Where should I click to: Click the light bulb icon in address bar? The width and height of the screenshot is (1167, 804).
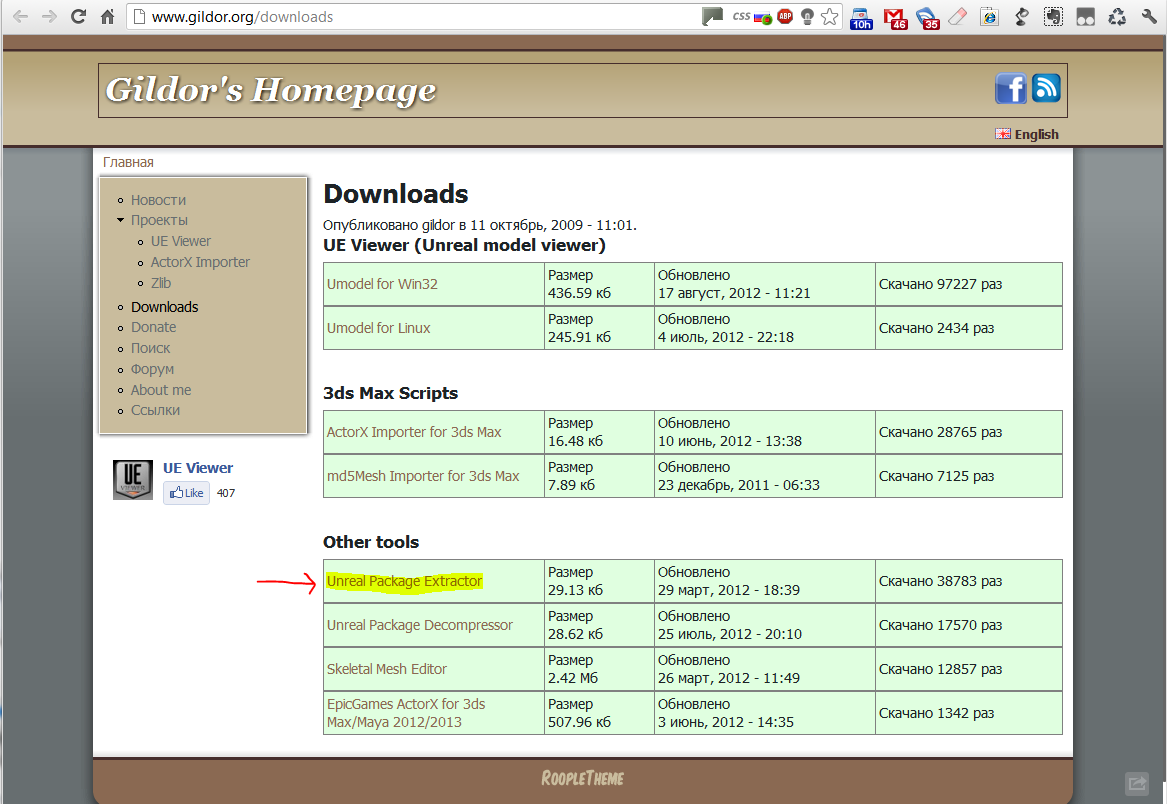point(808,16)
